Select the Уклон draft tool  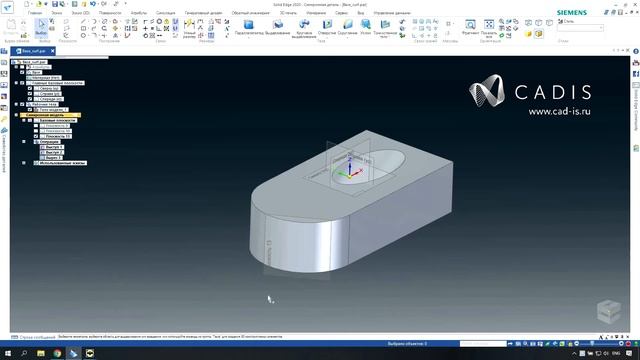coord(365,28)
